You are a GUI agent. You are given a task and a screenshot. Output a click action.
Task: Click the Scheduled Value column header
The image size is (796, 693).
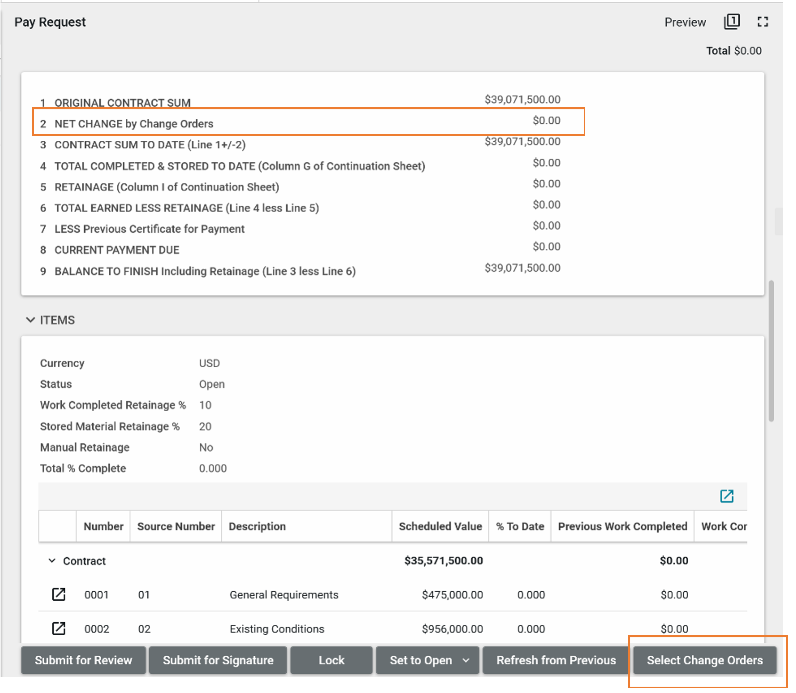tap(440, 526)
